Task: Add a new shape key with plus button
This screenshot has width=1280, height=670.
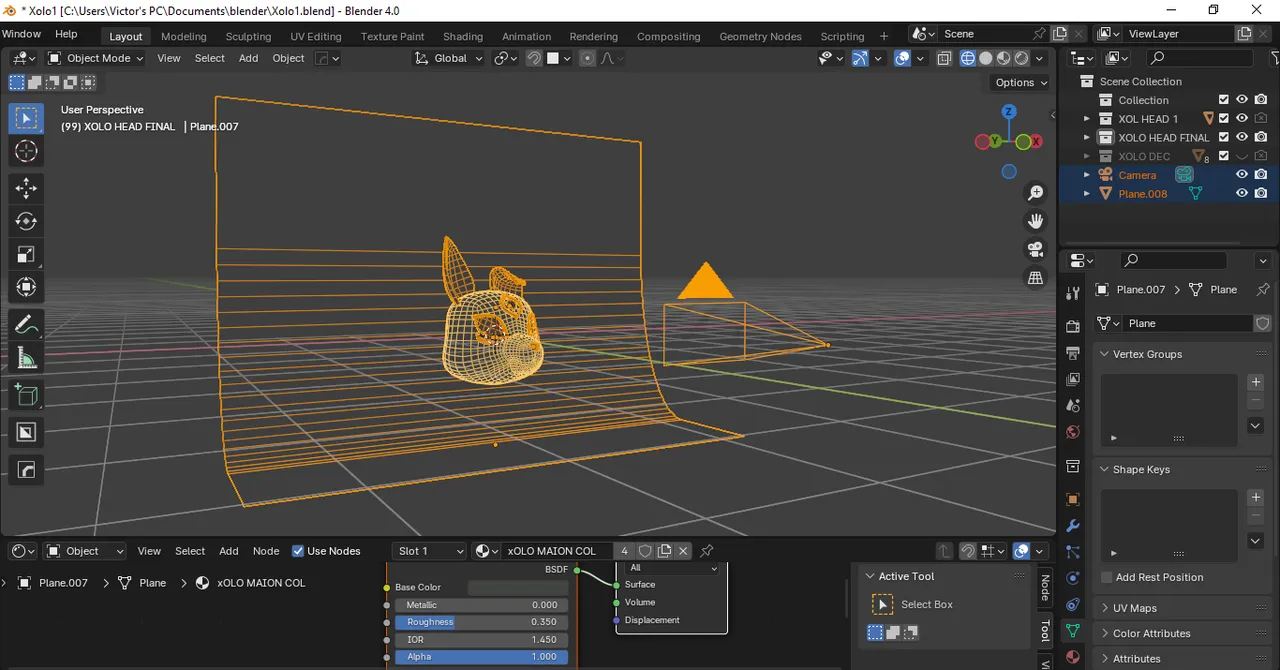Action: pyautogui.click(x=1256, y=497)
